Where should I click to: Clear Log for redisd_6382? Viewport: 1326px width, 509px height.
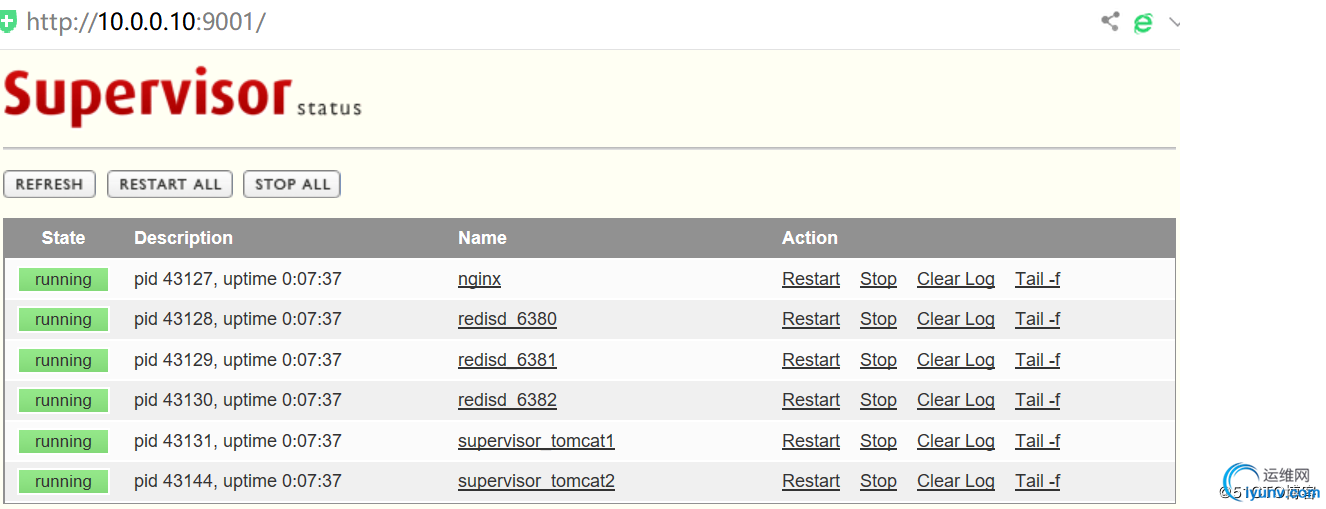(956, 400)
